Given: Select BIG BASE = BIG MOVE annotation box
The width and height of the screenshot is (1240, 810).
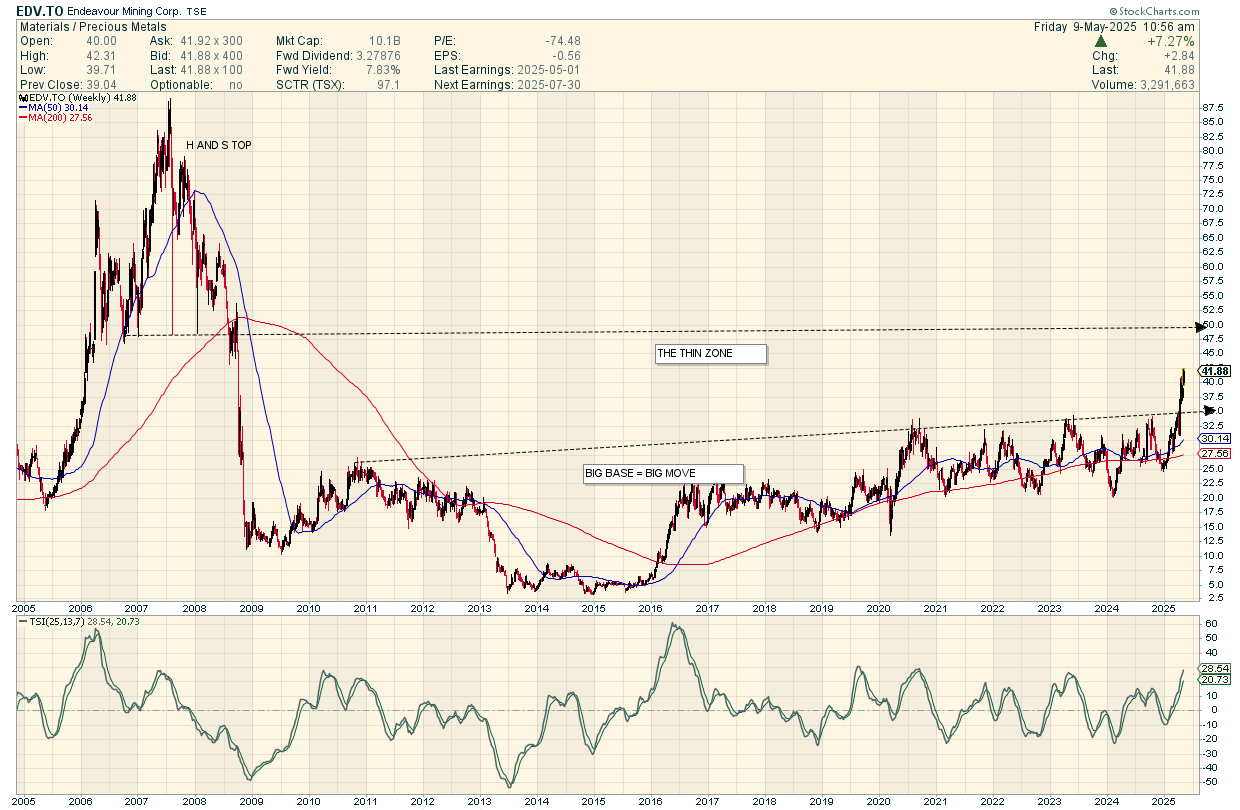Looking at the screenshot, I should pos(664,473).
